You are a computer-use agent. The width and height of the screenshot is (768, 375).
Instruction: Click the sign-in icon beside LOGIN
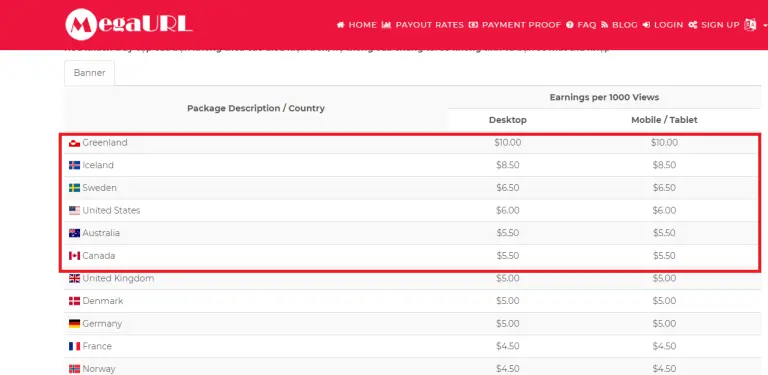[x=646, y=25]
